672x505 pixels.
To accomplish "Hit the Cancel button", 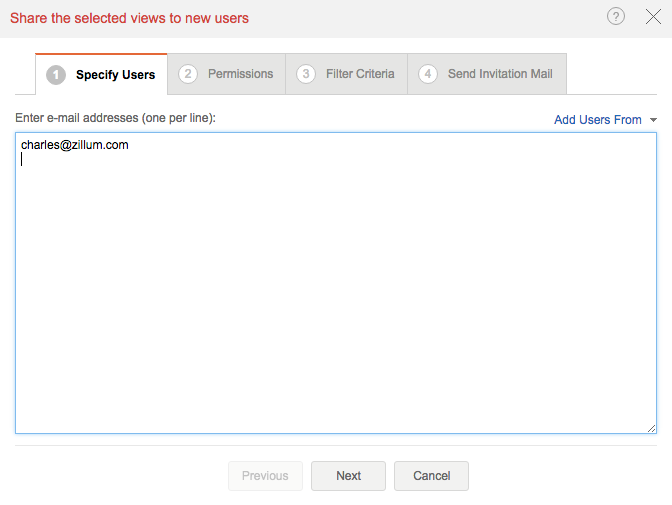I will pyautogui.click(x=431, y=476).
